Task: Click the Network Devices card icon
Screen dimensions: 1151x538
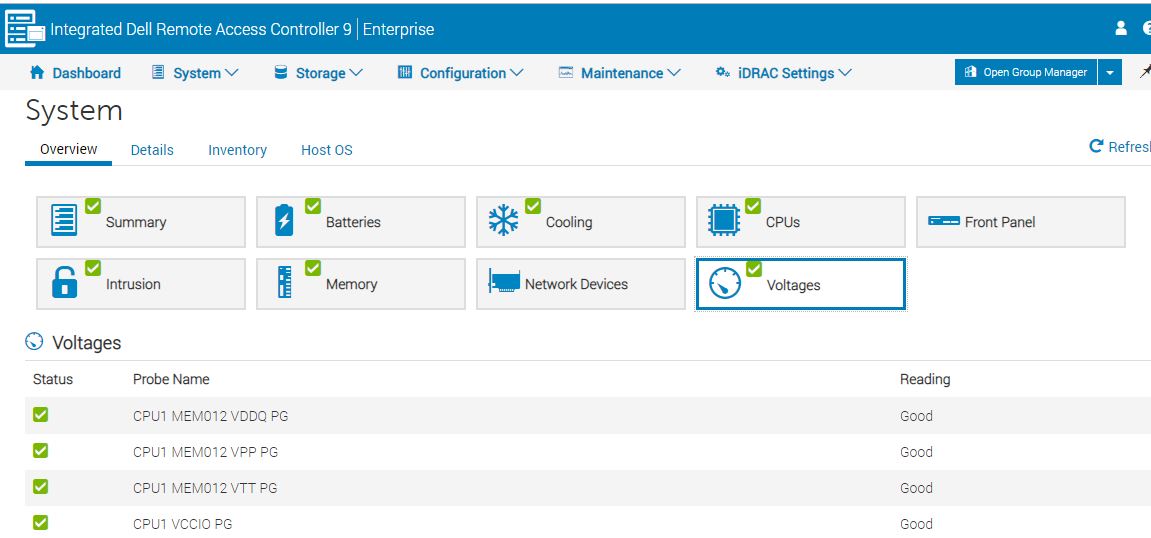Action: tap(503, 284)
